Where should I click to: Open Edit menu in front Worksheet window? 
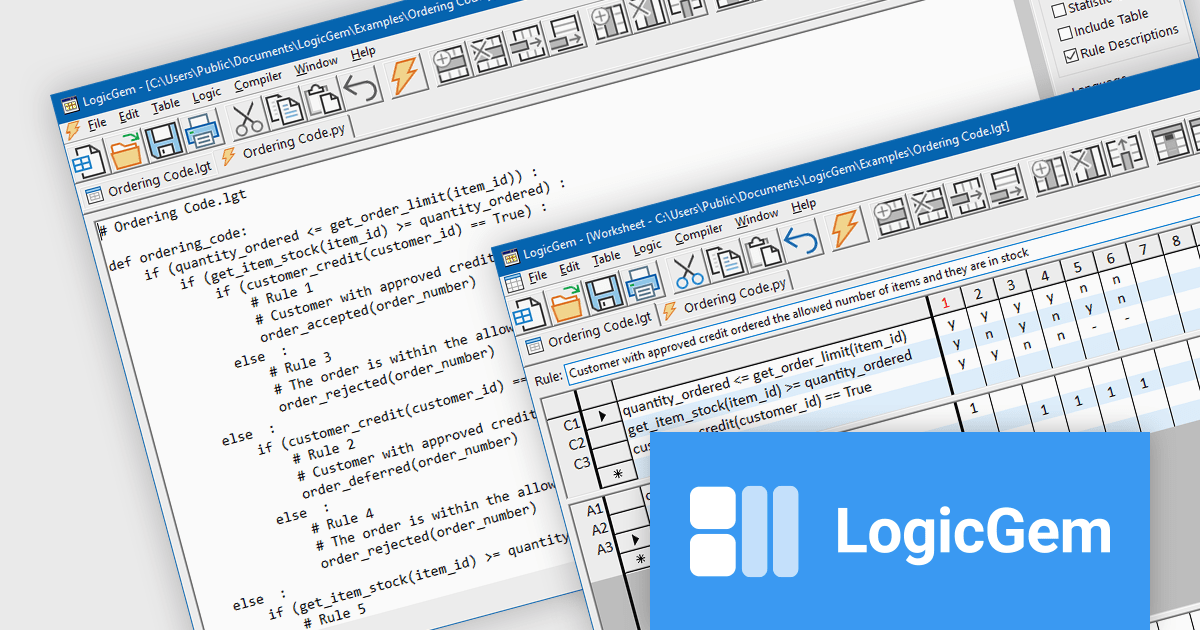tap(570, 267)
